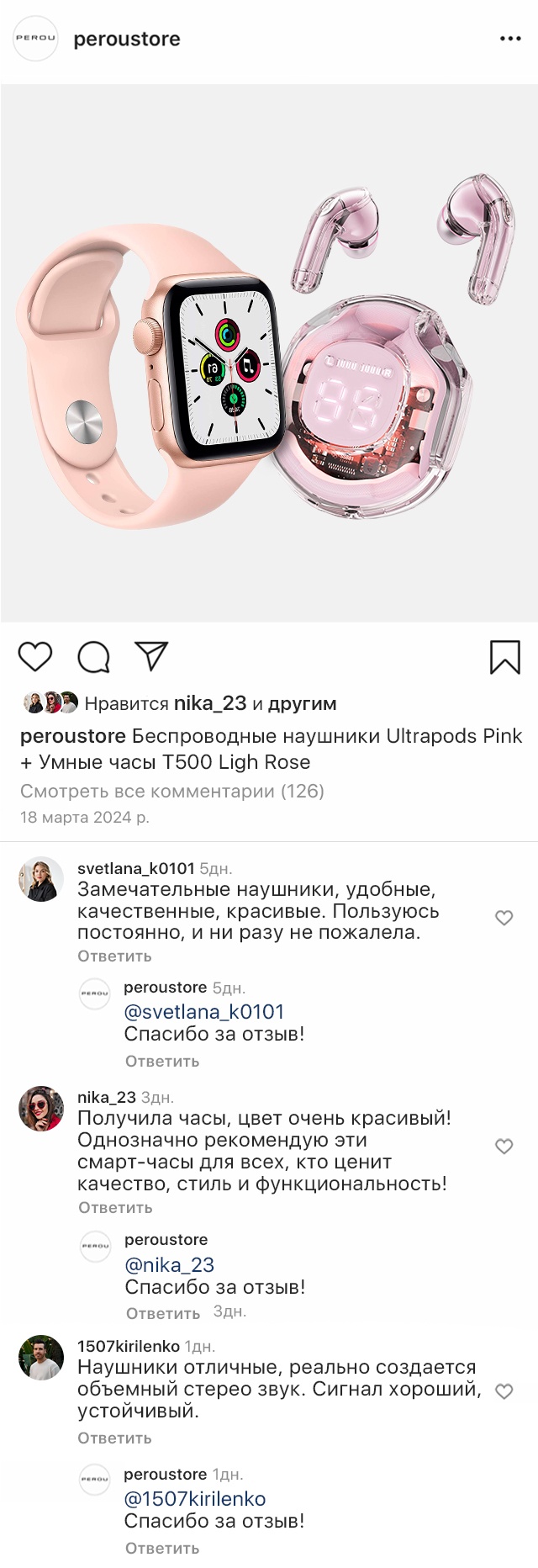
Task: Open svetlana_k0101's profile picture
Action: click(41, 879)
